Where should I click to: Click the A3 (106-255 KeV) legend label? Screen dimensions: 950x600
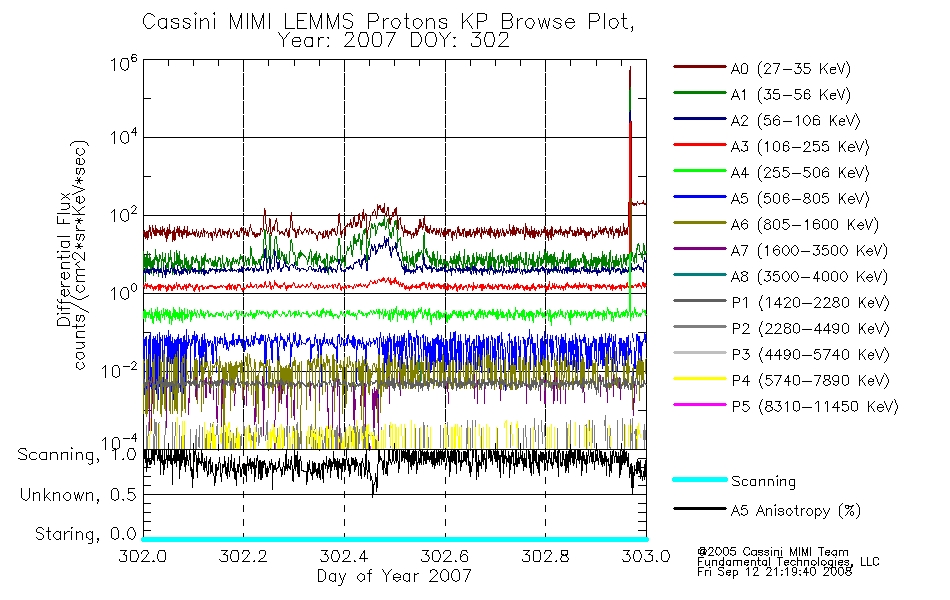(800, 147)
